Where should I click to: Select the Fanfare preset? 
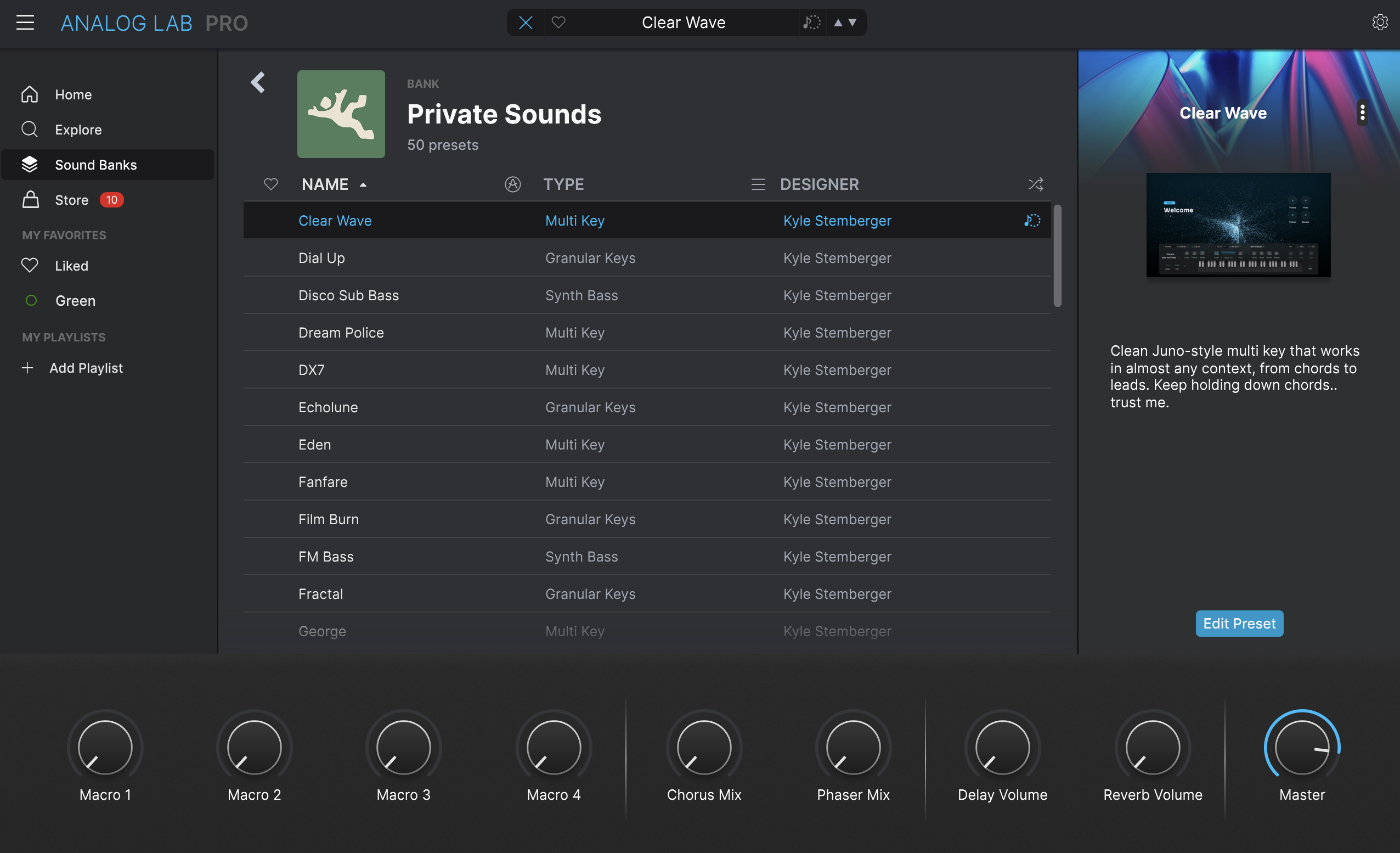point(647,482)
